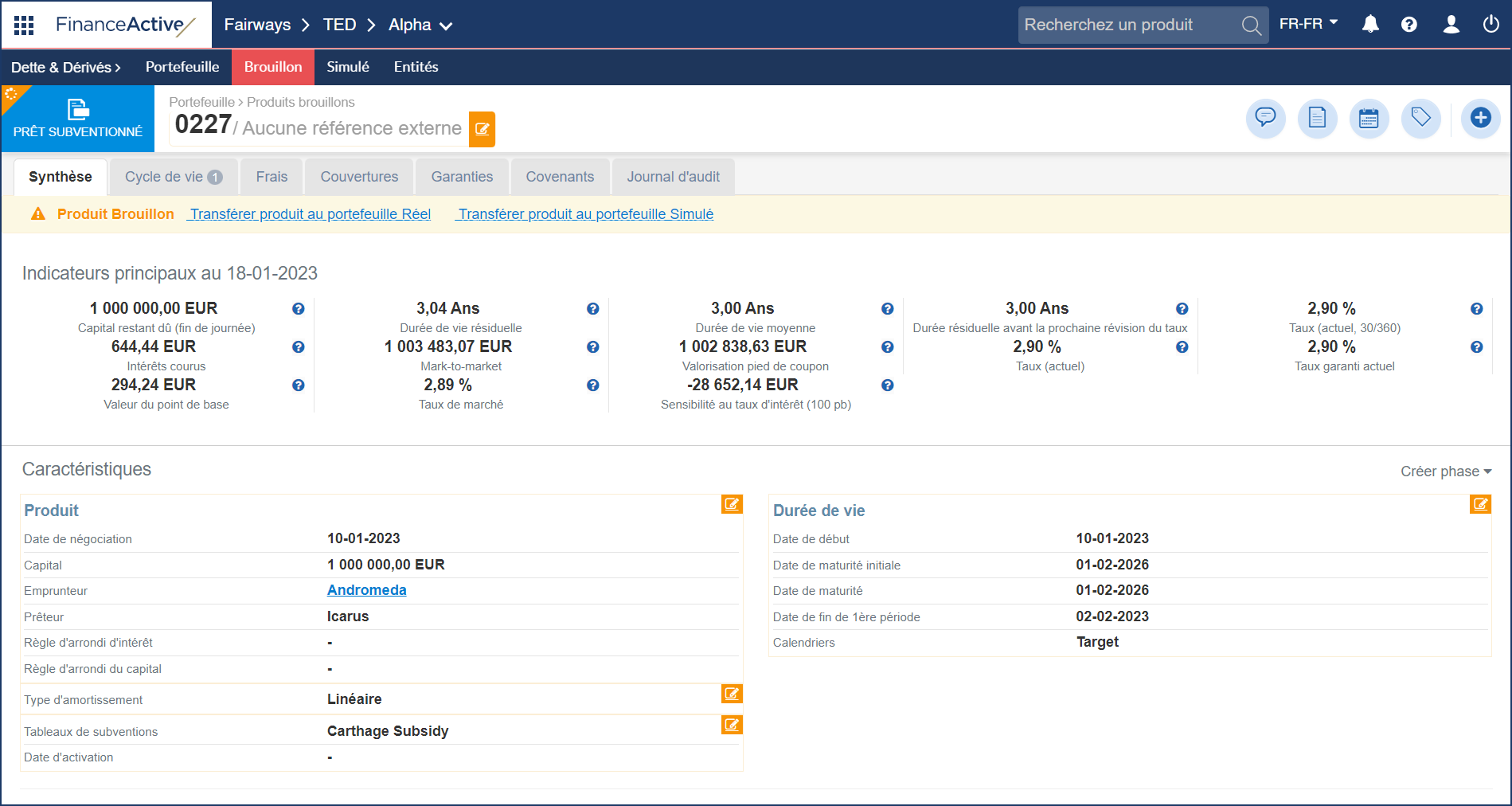1512x806 pixels.
Task: Edit the Durée de vie section
Action: click(x=1479, y=504)
